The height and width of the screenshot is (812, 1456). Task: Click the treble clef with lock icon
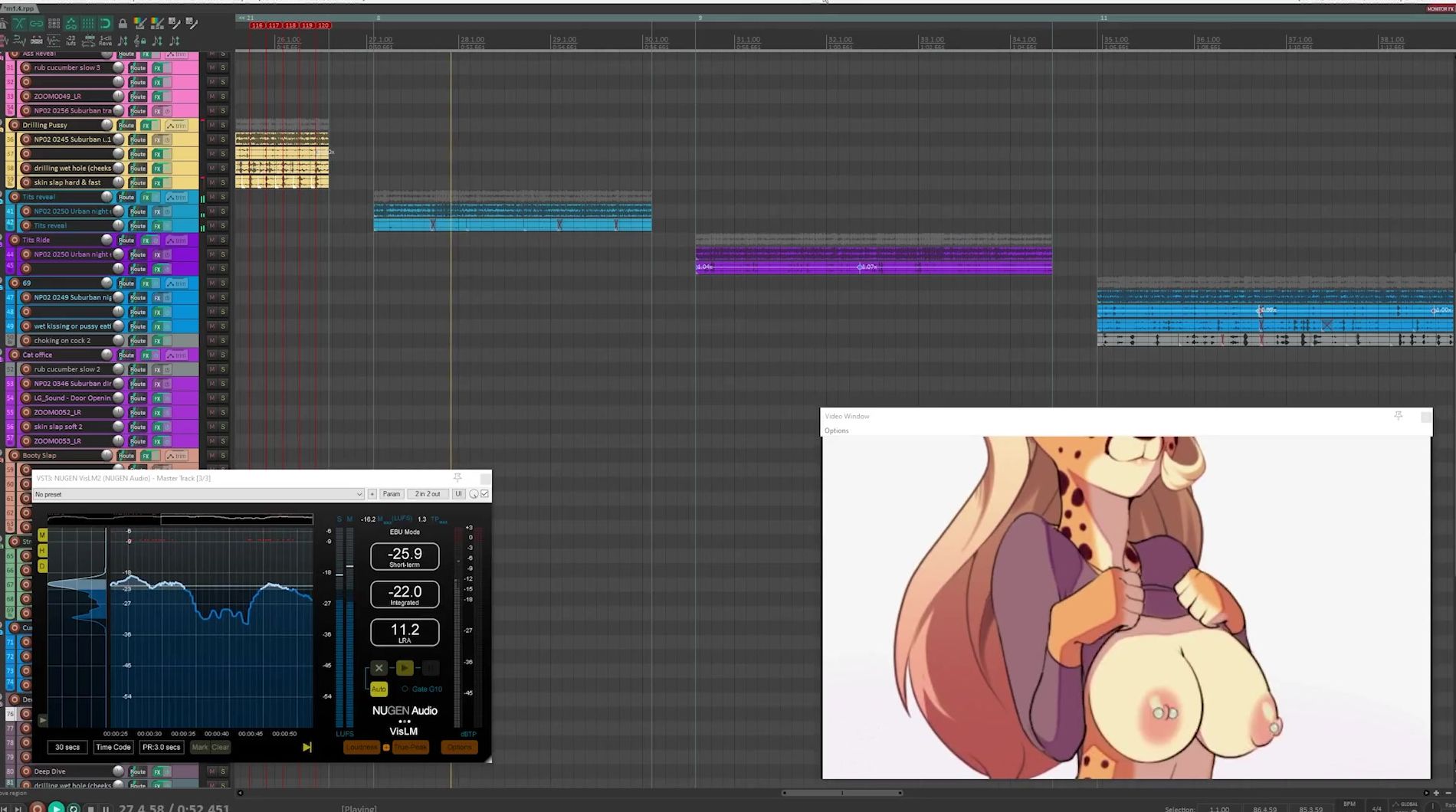139,41
